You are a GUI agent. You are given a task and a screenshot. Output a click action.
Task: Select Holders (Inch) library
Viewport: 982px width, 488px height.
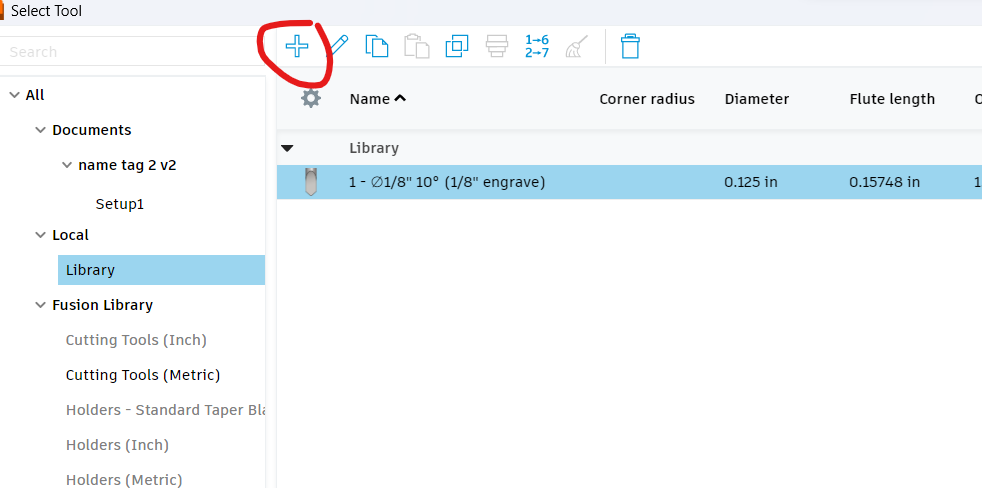tap(117, 445)
